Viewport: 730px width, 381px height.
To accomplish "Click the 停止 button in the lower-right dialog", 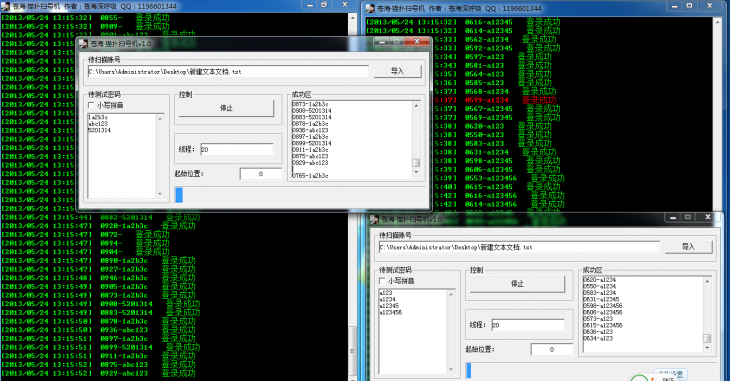I will (517, 284).
